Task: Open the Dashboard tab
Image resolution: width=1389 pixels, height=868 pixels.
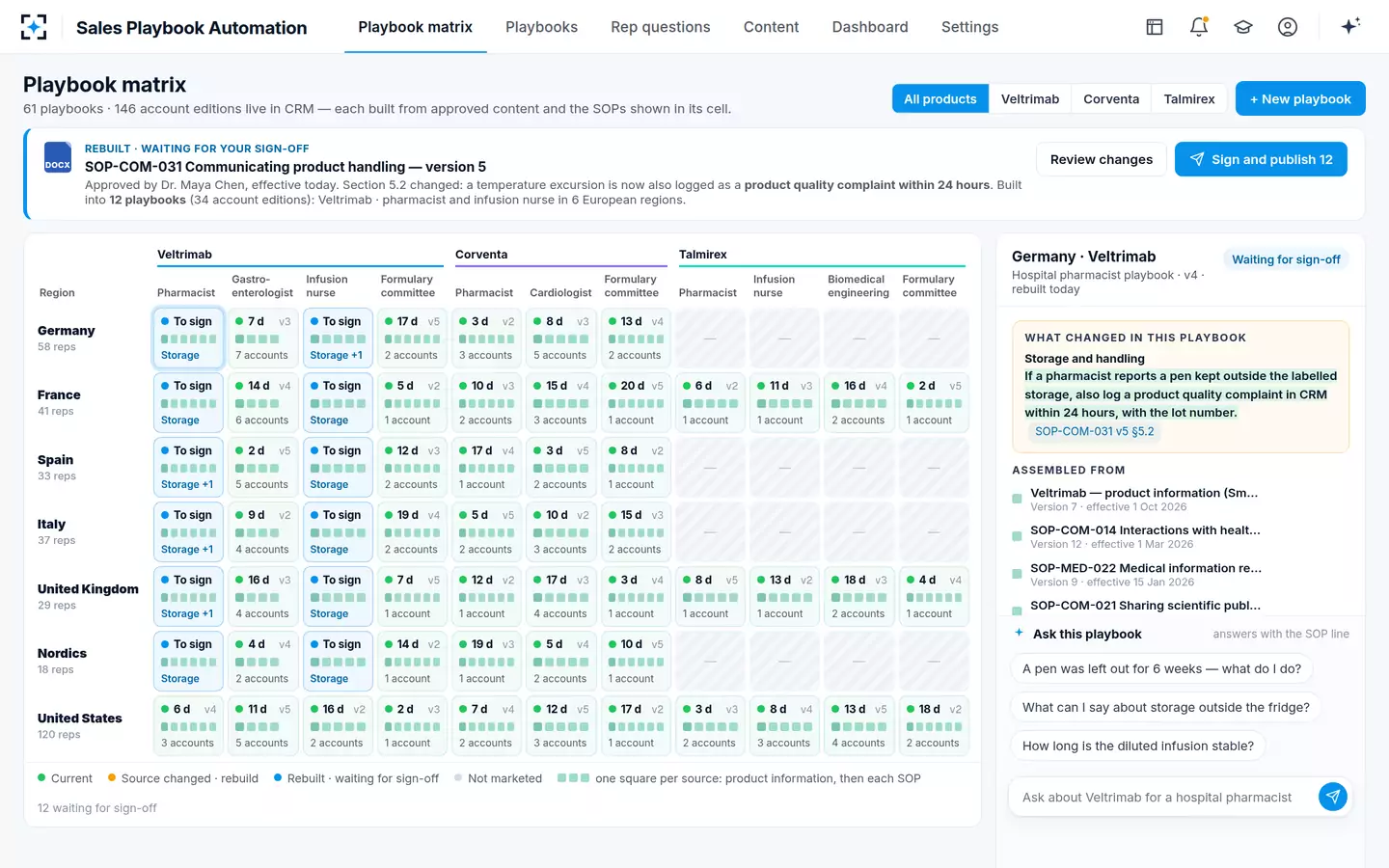Action: tap(870, 27)
